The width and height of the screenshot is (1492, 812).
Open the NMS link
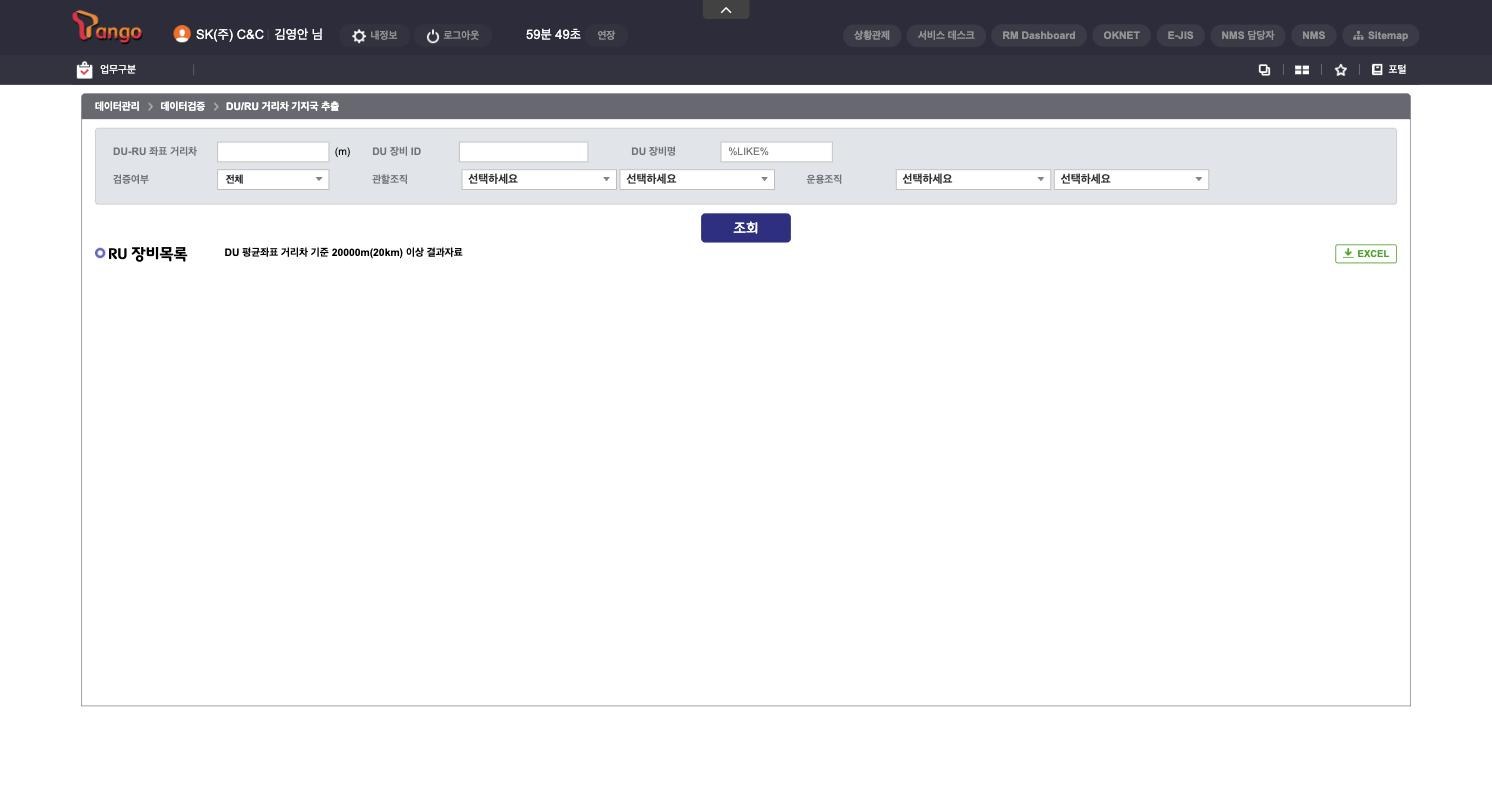pos(1314,36)
